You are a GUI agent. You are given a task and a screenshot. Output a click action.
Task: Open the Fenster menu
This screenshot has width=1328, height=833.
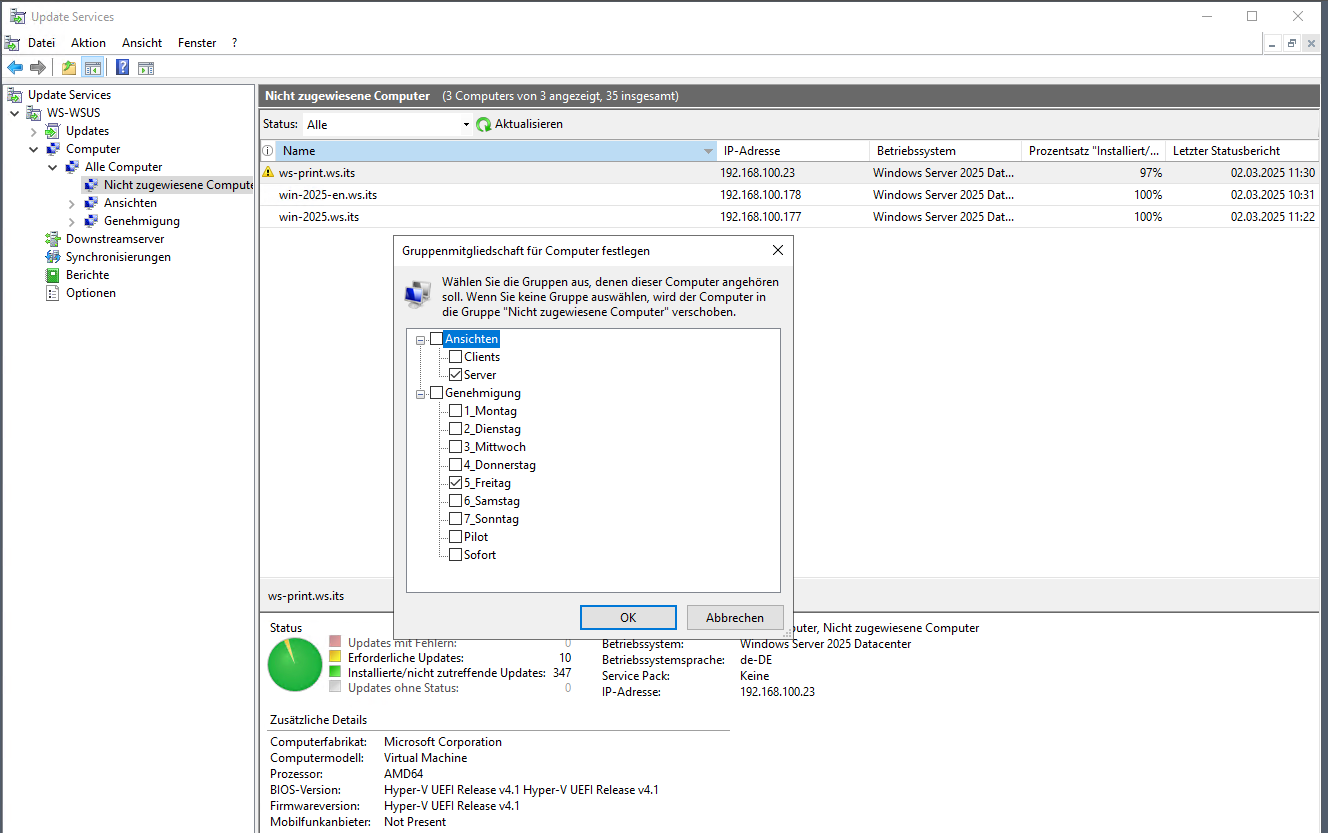(x=197, y=43)
